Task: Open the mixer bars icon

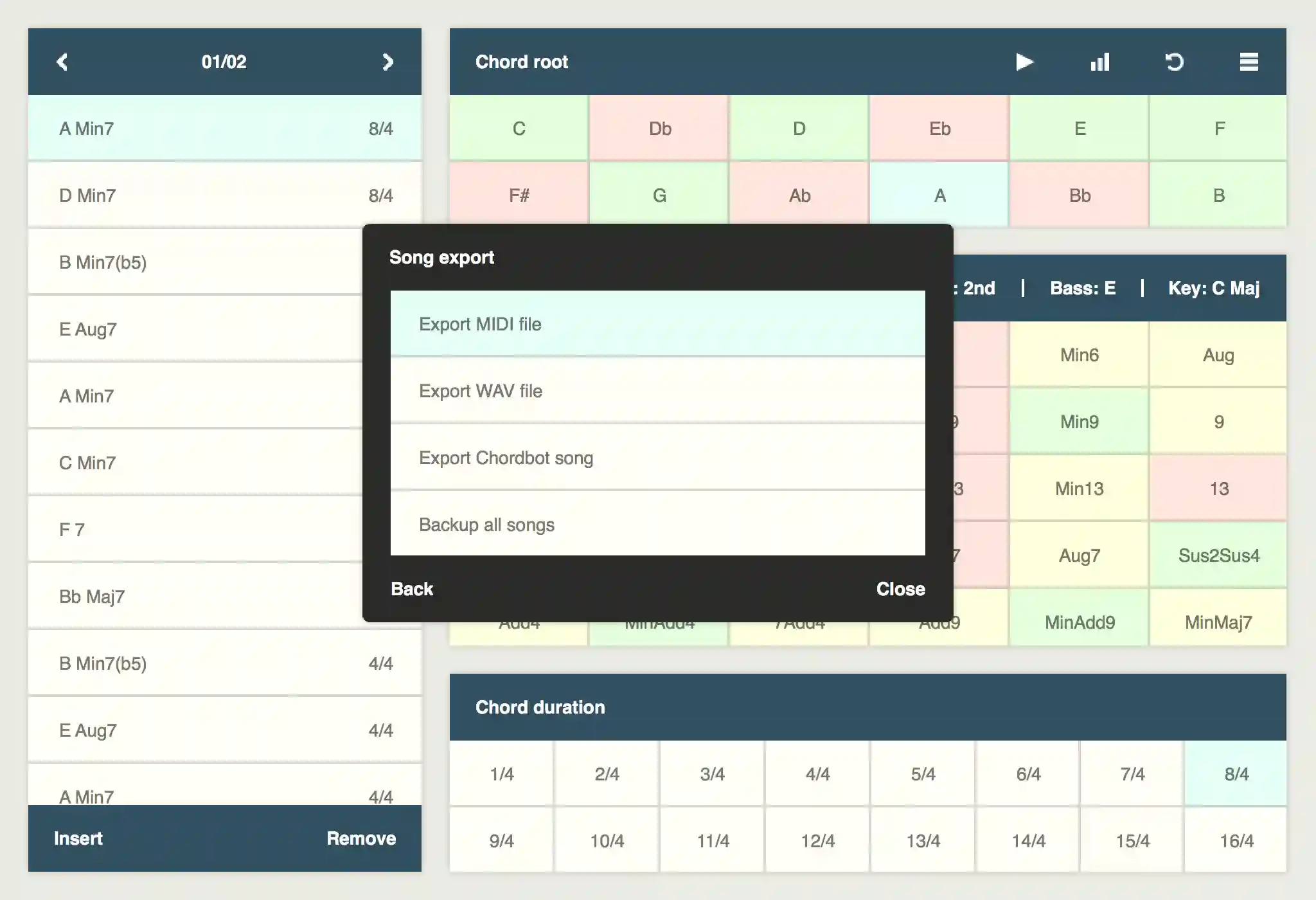Action: (x=1099, y=62)
